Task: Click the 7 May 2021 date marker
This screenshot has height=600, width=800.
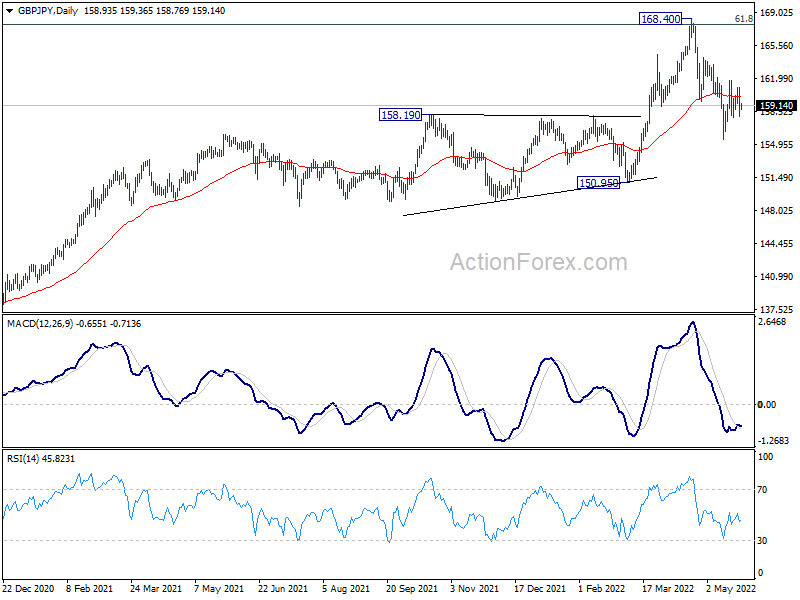Action: [219, 588]
